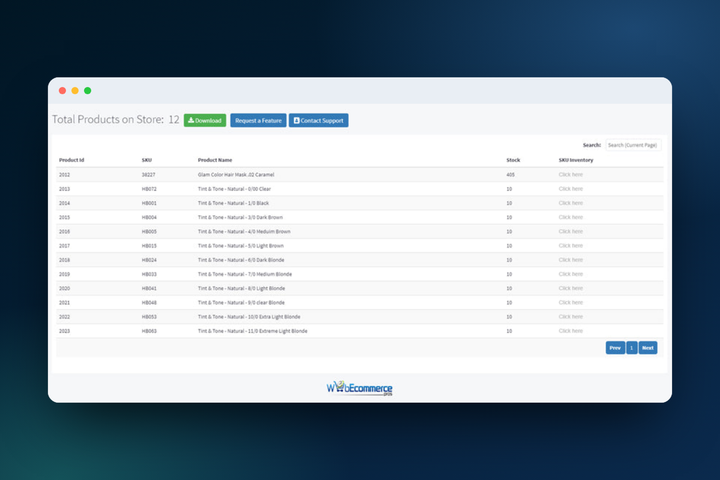This screenshot has width=720, height=480.
Task: Open Click here link for product 2021
Action: [570, 303]
